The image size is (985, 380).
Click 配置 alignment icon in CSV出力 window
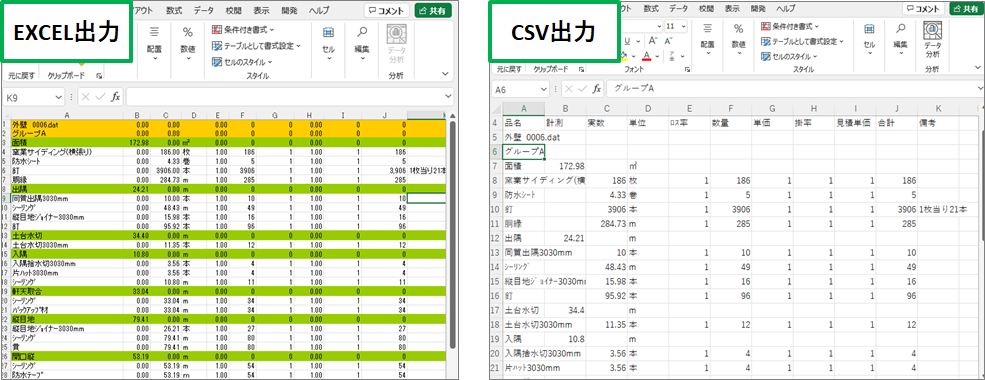(707, 29)
